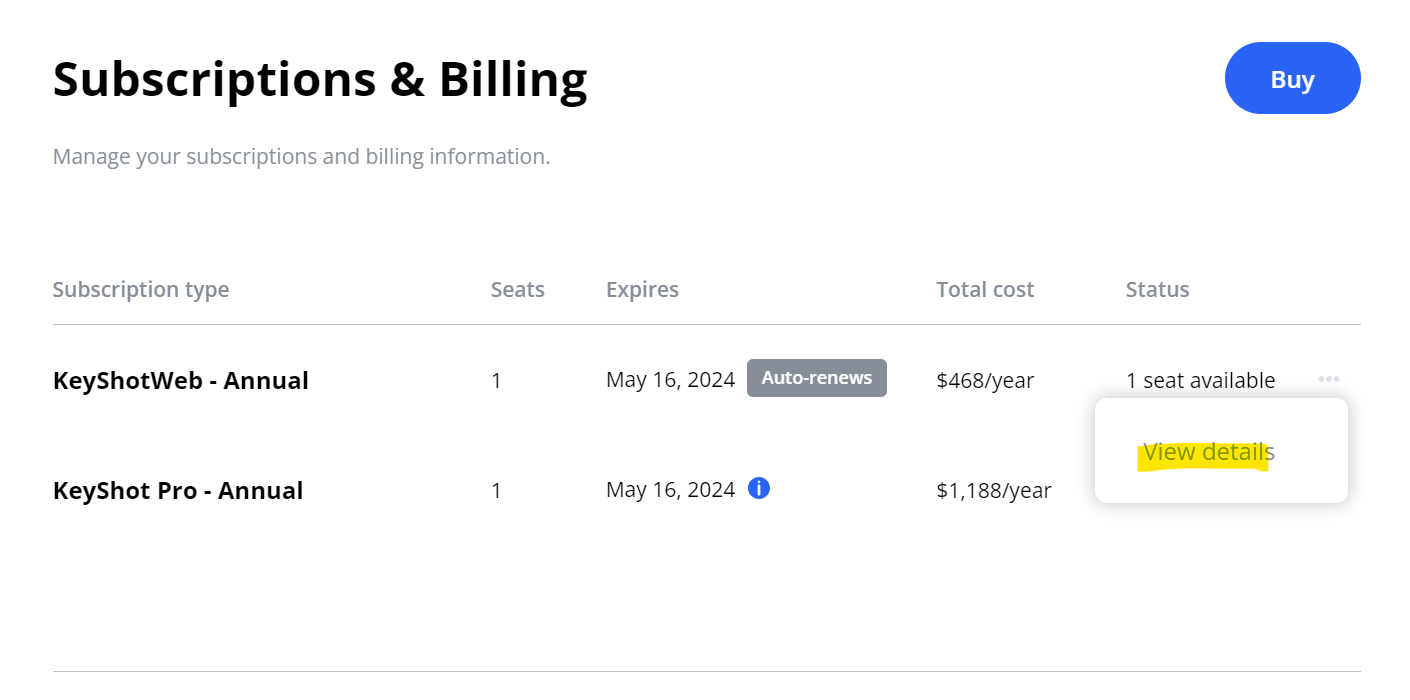This screenshot has width=1410, height=700.
Task: Click the KeyShotWeb May 16, 2024 expiry date
Action: [670, 380]
